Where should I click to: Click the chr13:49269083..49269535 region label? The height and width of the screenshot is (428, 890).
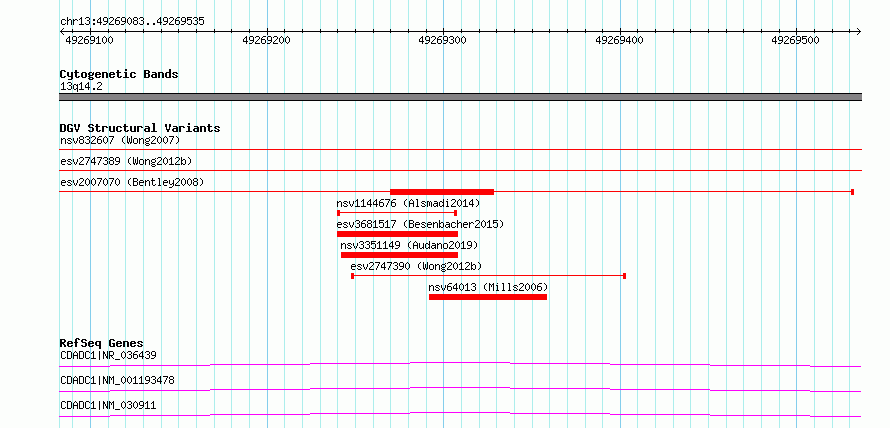tap(132, 22)
